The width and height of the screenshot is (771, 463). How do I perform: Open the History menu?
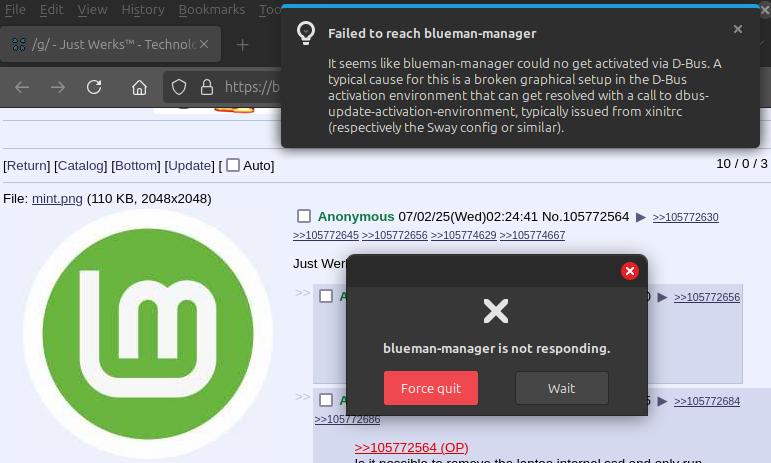(x=143, y=9)
